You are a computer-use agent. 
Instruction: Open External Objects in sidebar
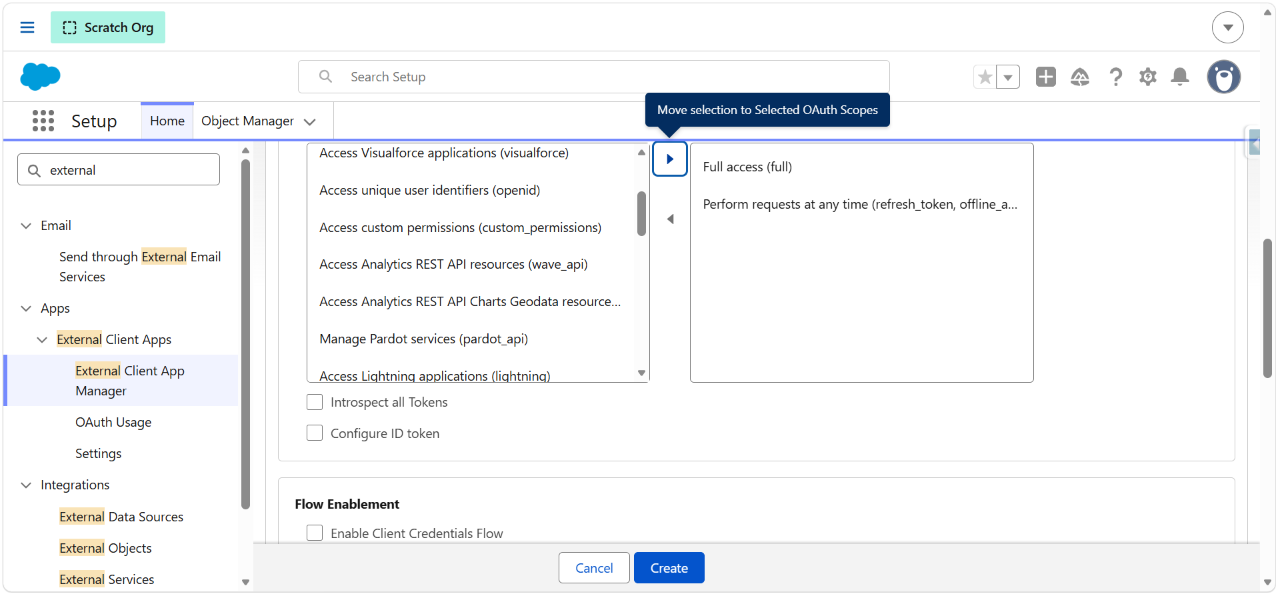[x=105, y=548]
